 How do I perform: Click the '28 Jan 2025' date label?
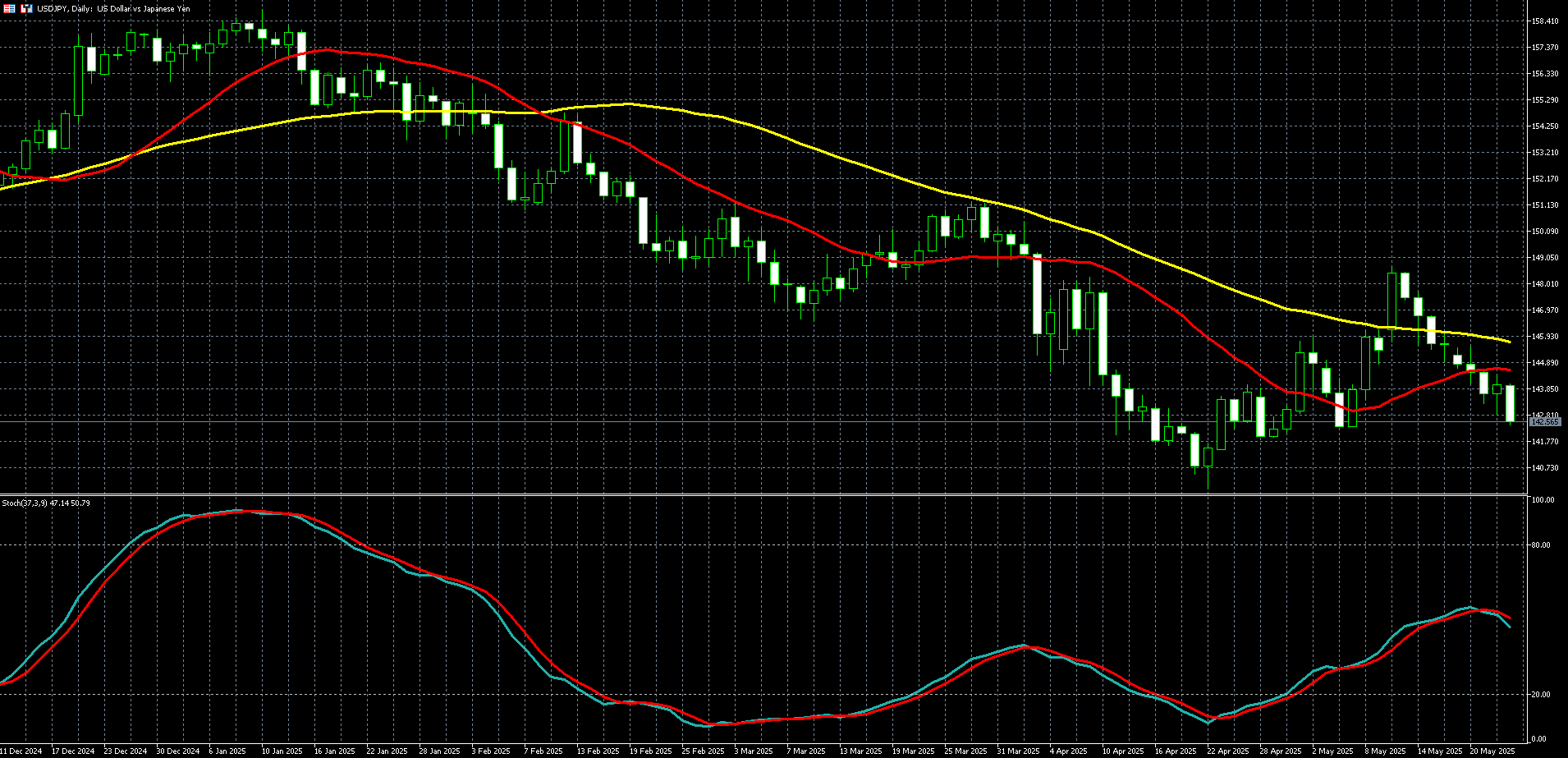pos(439,751)
